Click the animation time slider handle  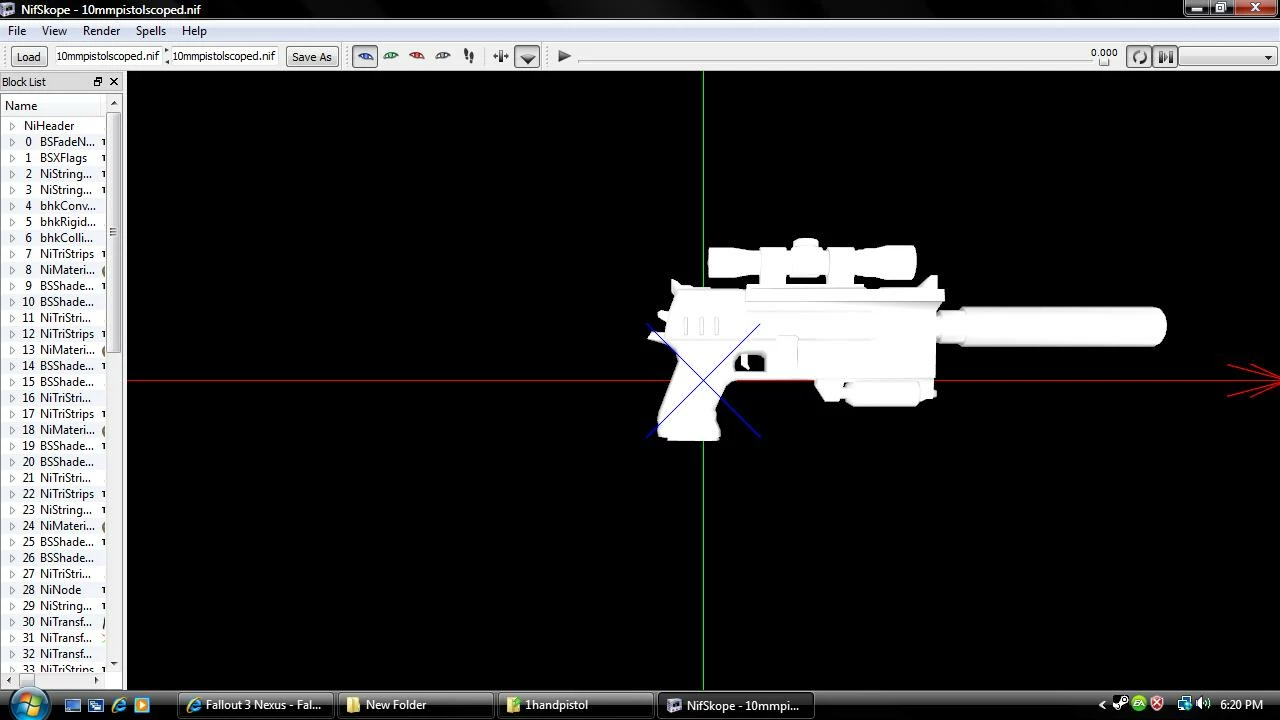tap(1104, 62)
